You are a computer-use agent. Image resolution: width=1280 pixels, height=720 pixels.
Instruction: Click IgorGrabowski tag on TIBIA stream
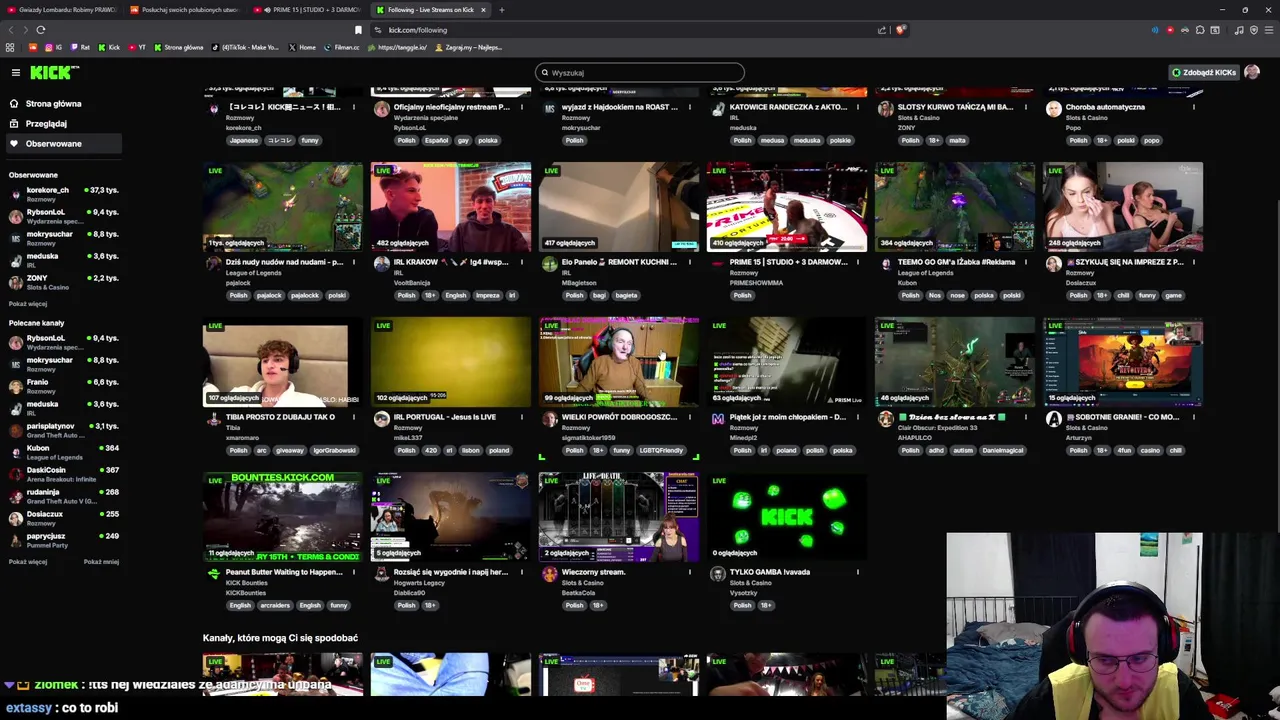[x=334, y=450]
